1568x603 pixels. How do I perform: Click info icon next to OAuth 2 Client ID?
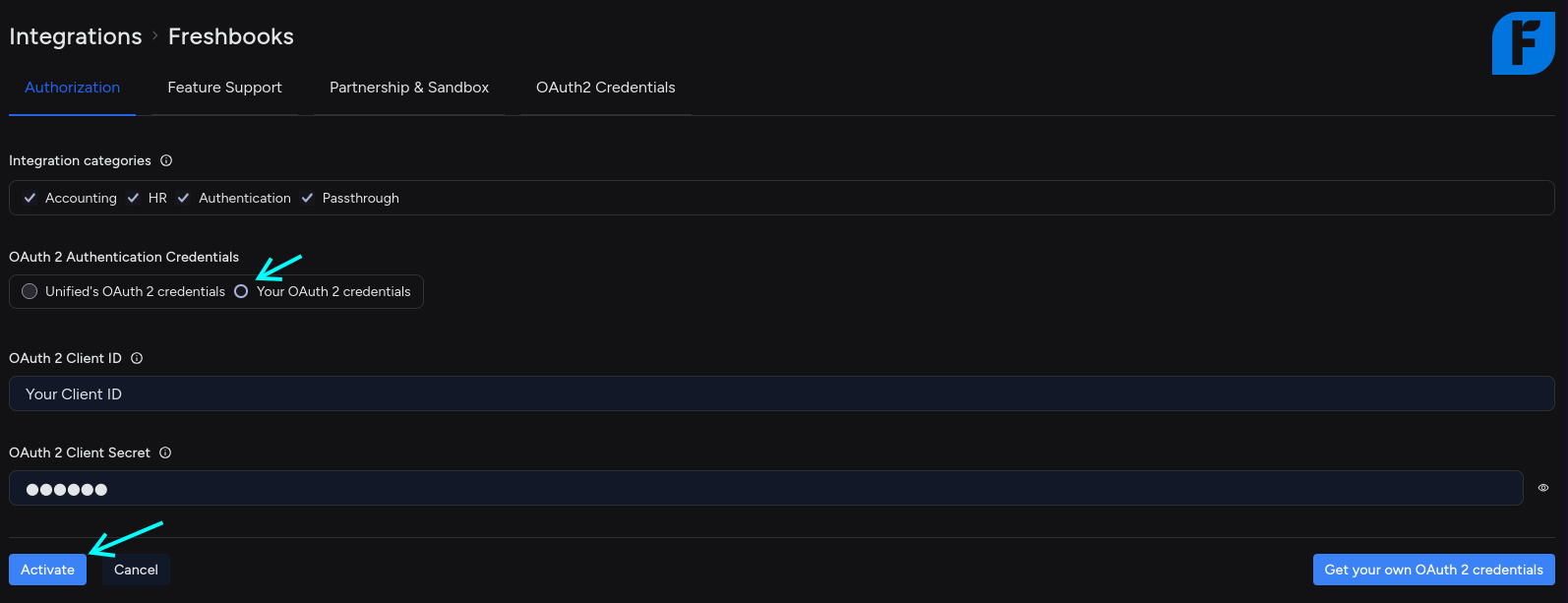(x=137, y=358)
